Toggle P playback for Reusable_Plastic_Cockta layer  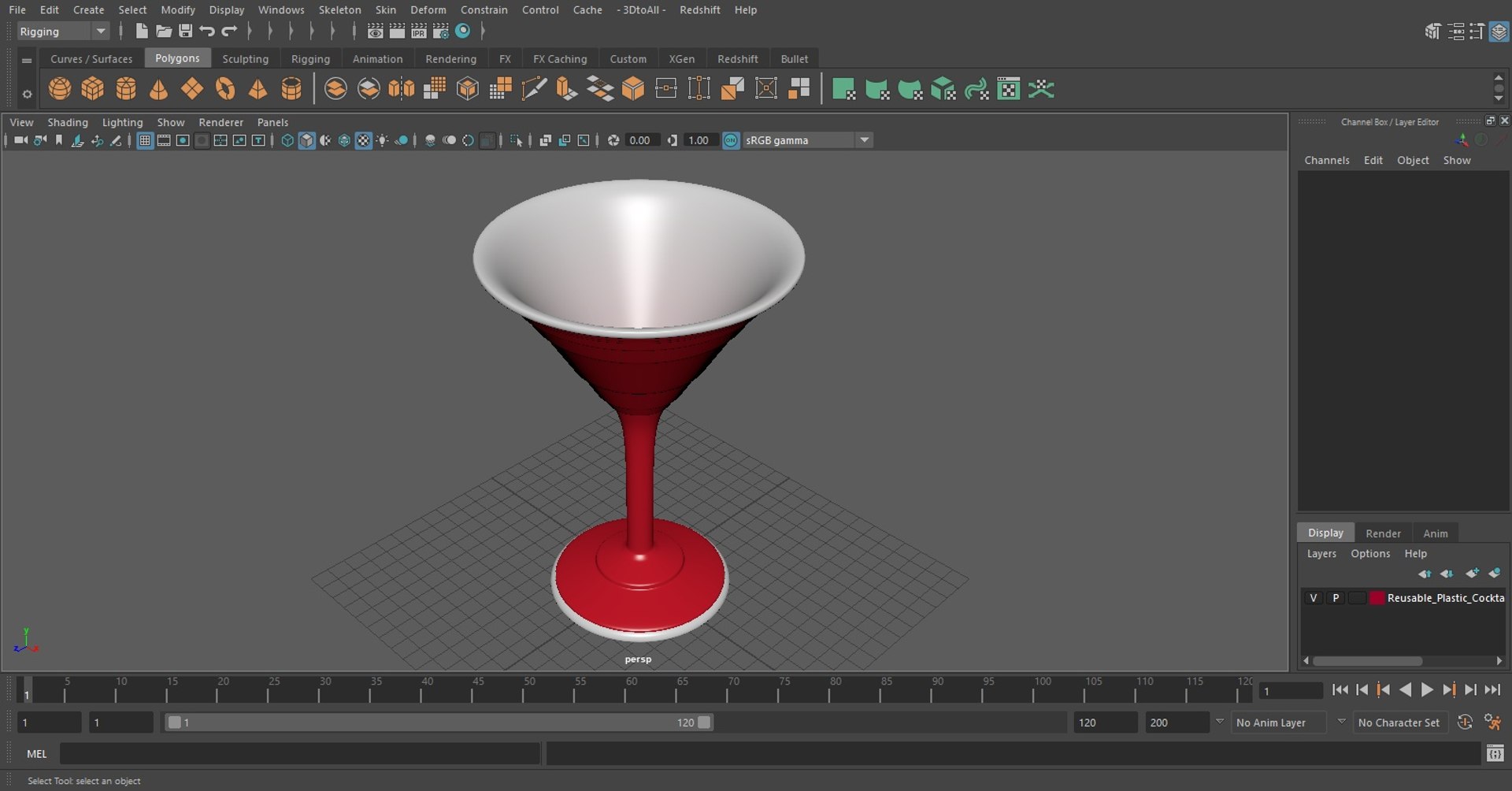(x=1336, y=598)
